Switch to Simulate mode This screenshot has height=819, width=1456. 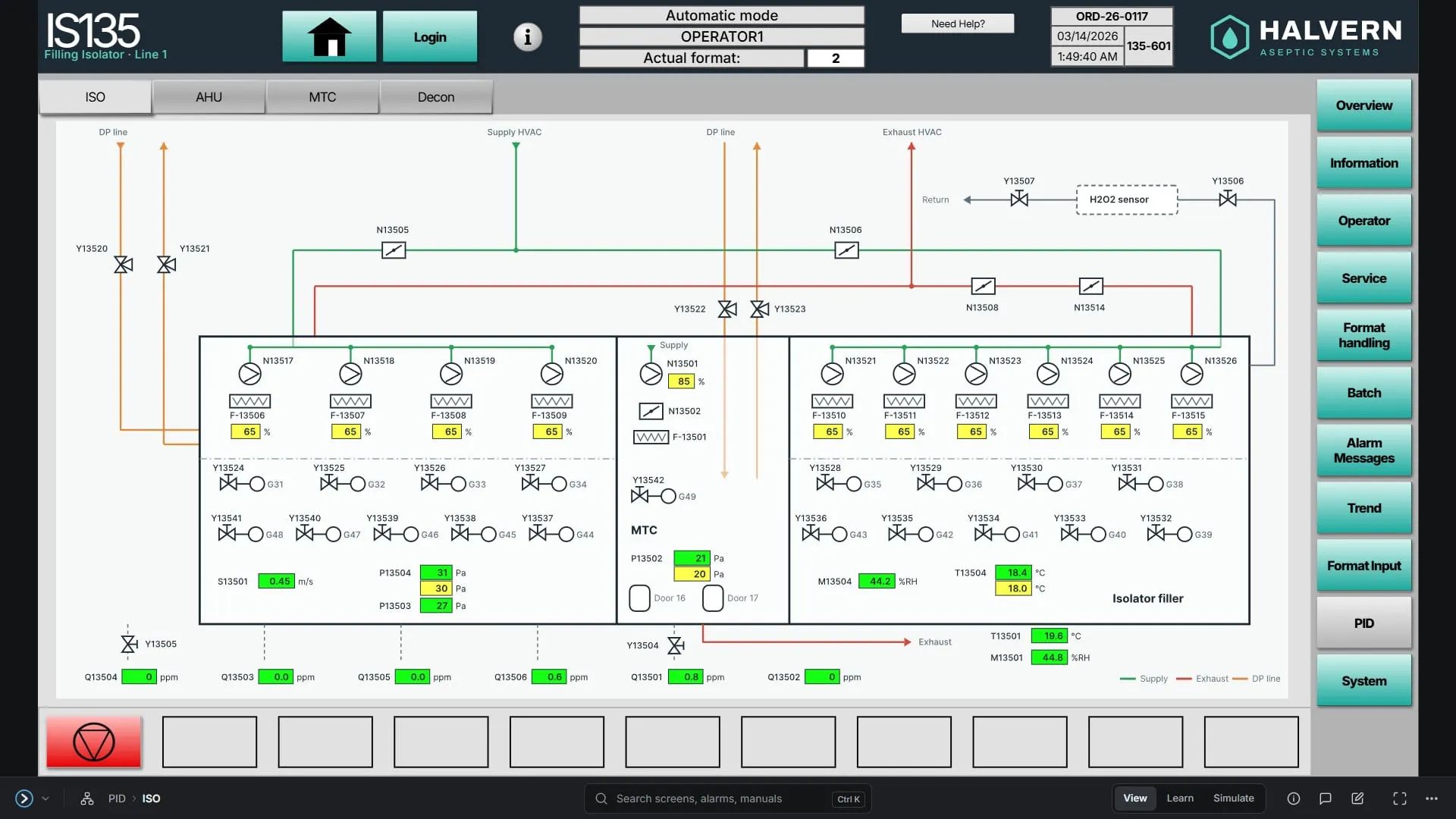[1234, 799]
